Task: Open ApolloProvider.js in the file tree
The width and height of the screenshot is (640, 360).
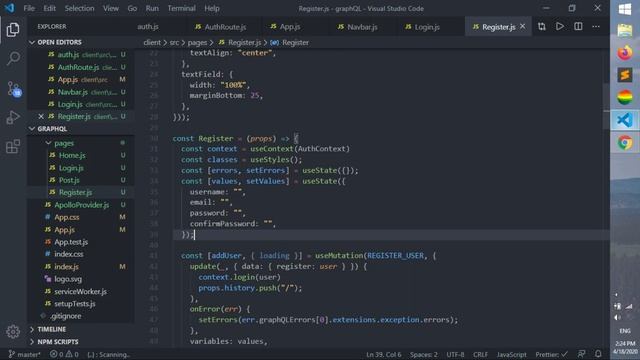Action: (x=82, y=205)
